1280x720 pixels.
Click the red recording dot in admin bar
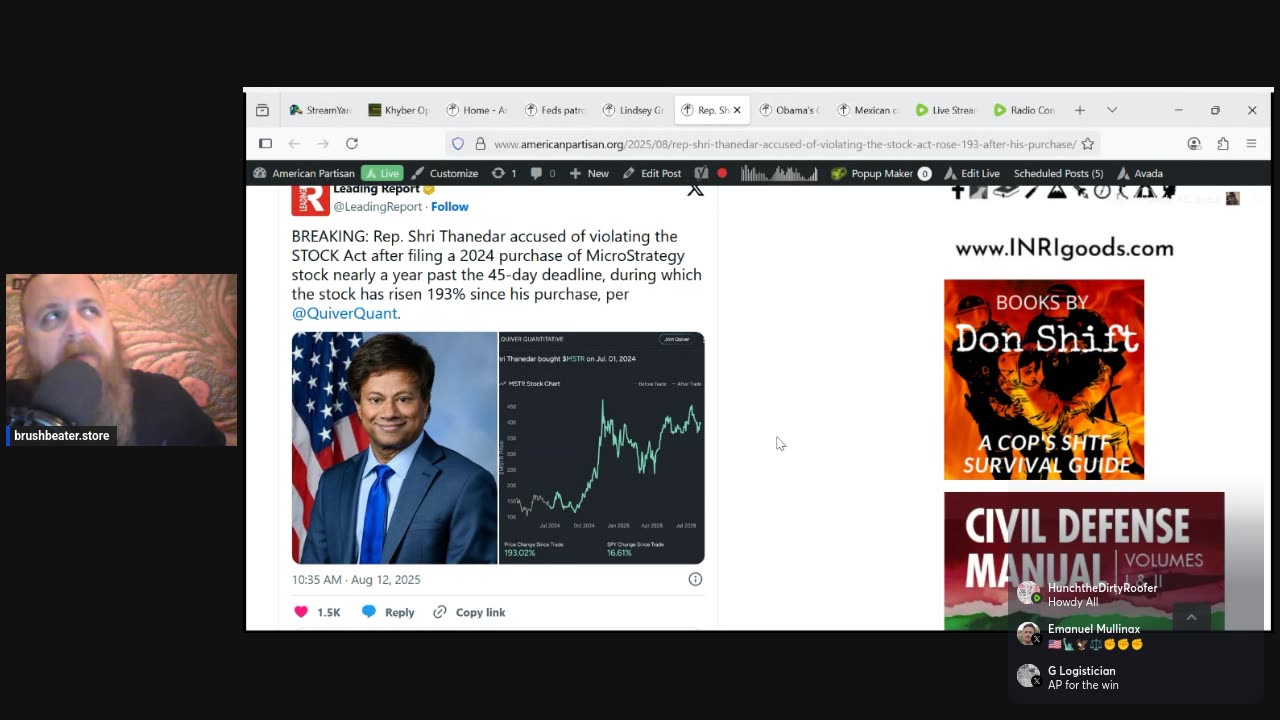pyautogui.click(x=722, y=173)
